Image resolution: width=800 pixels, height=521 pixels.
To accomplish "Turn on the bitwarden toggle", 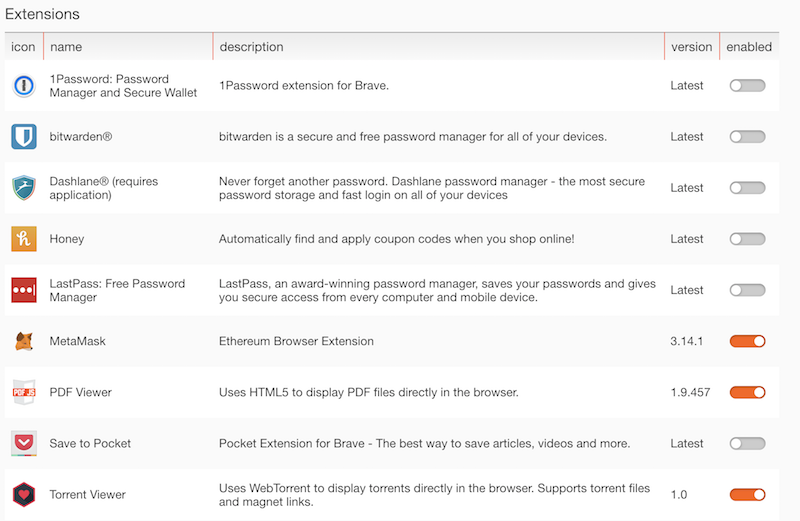I will [747, 137].
